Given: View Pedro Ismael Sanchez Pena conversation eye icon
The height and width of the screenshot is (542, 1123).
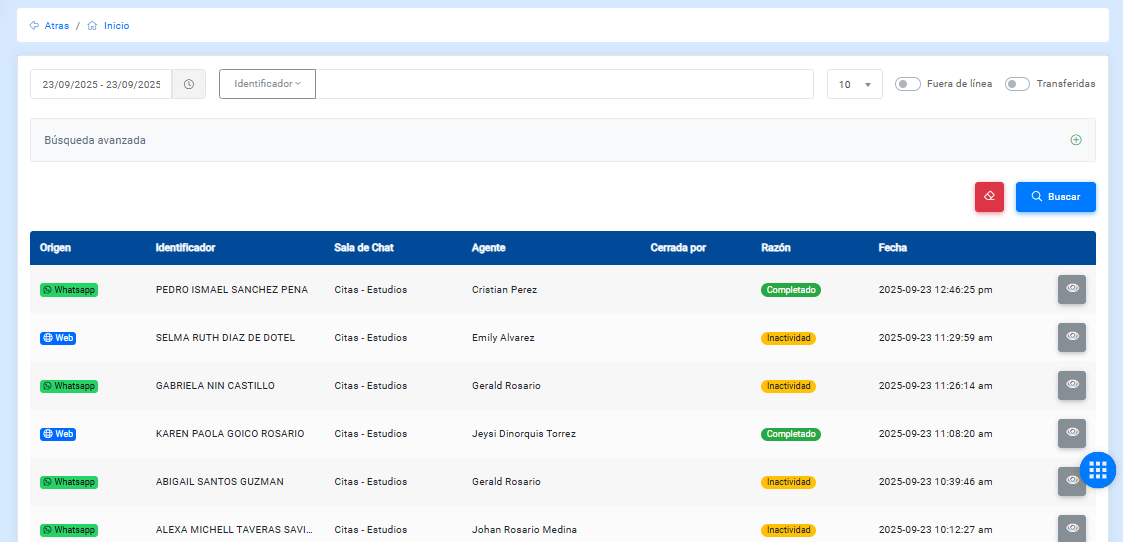Looking at the screenshot, I should click(x=1071, y=289).
